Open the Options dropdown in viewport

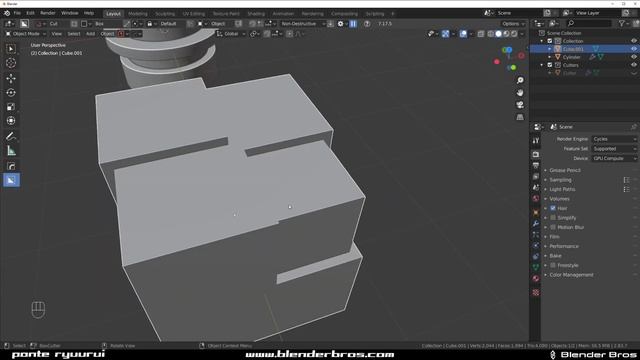(513, 24)
